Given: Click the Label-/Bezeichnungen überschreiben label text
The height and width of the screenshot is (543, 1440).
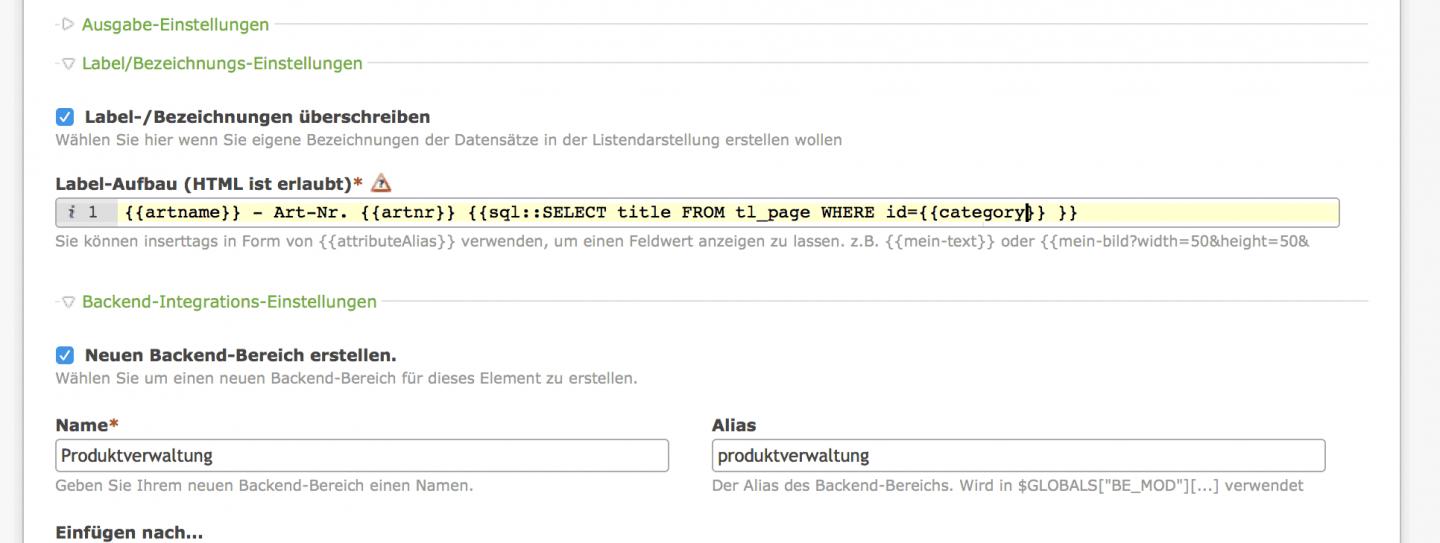Looking at the screenshot, I should click(257, 117).
